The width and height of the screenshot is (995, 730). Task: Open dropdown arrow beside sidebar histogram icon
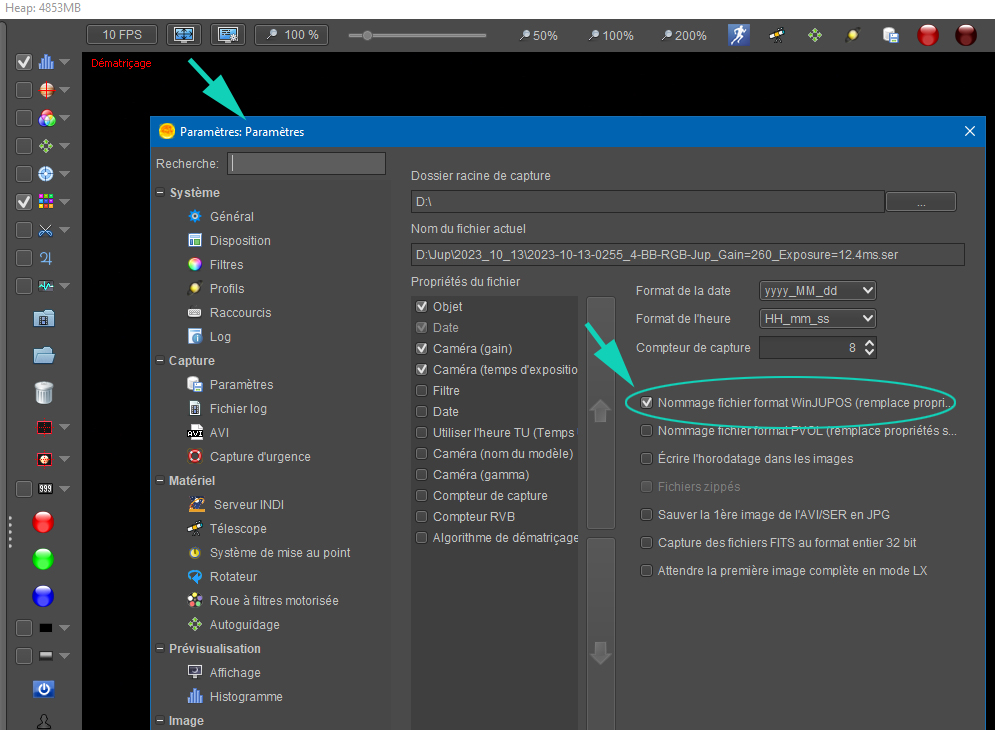(64, 62)
